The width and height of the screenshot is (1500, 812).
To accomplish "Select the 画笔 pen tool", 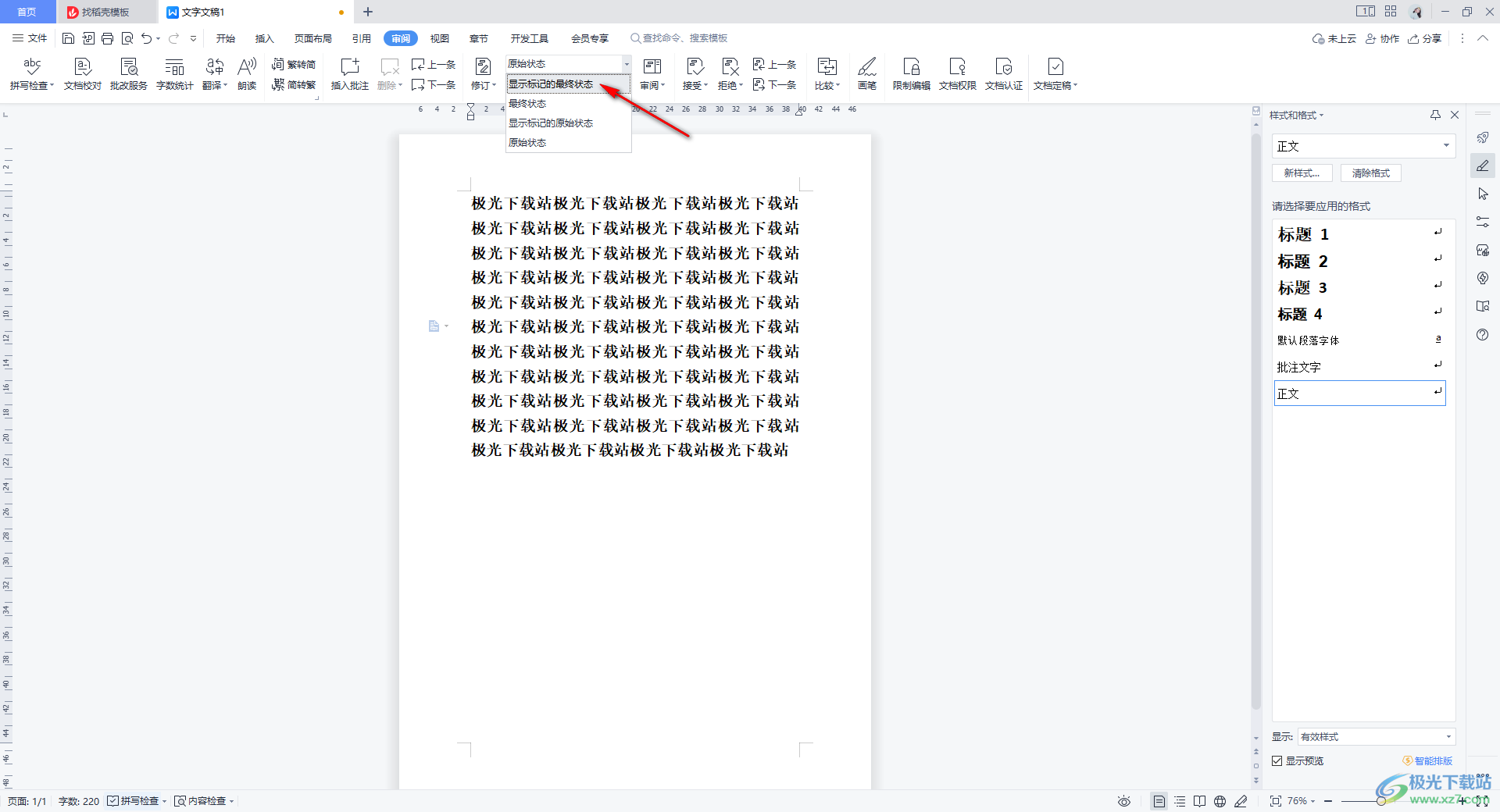I will [x=867, y=74].
